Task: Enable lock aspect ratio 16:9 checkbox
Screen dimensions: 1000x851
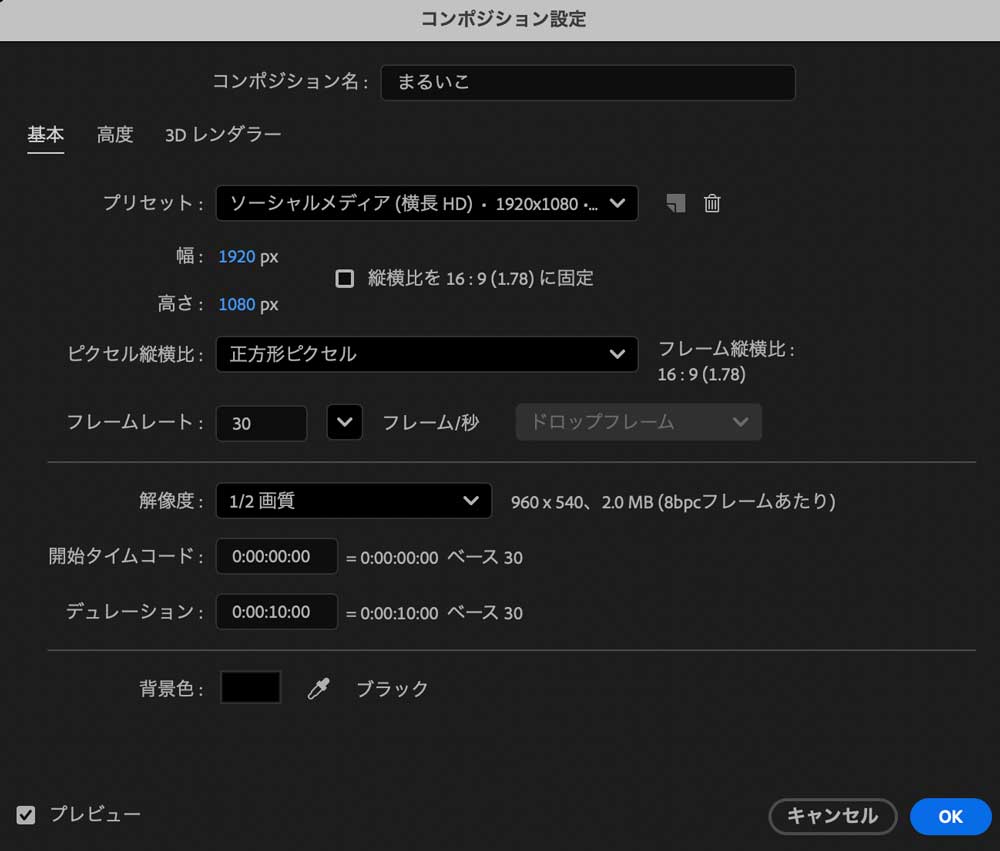Action: point(345,279)
